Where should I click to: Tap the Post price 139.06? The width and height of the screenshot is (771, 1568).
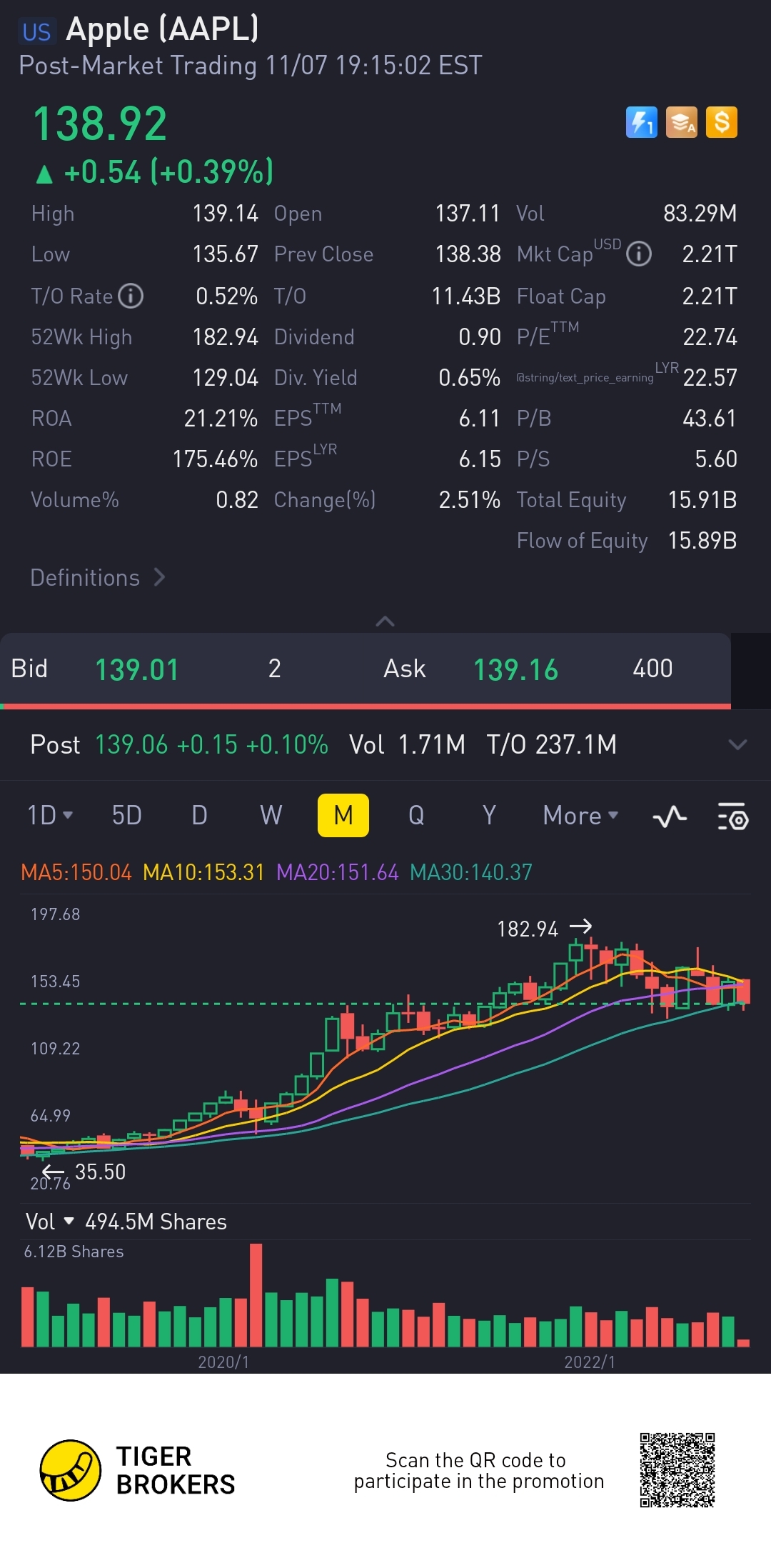click(131, 744)
